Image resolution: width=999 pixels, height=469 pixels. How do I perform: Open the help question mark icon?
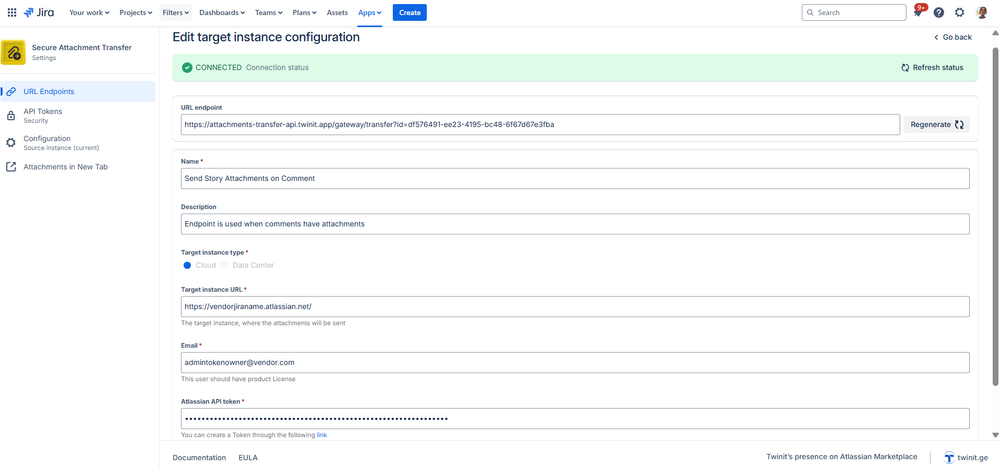coord(938,12)
